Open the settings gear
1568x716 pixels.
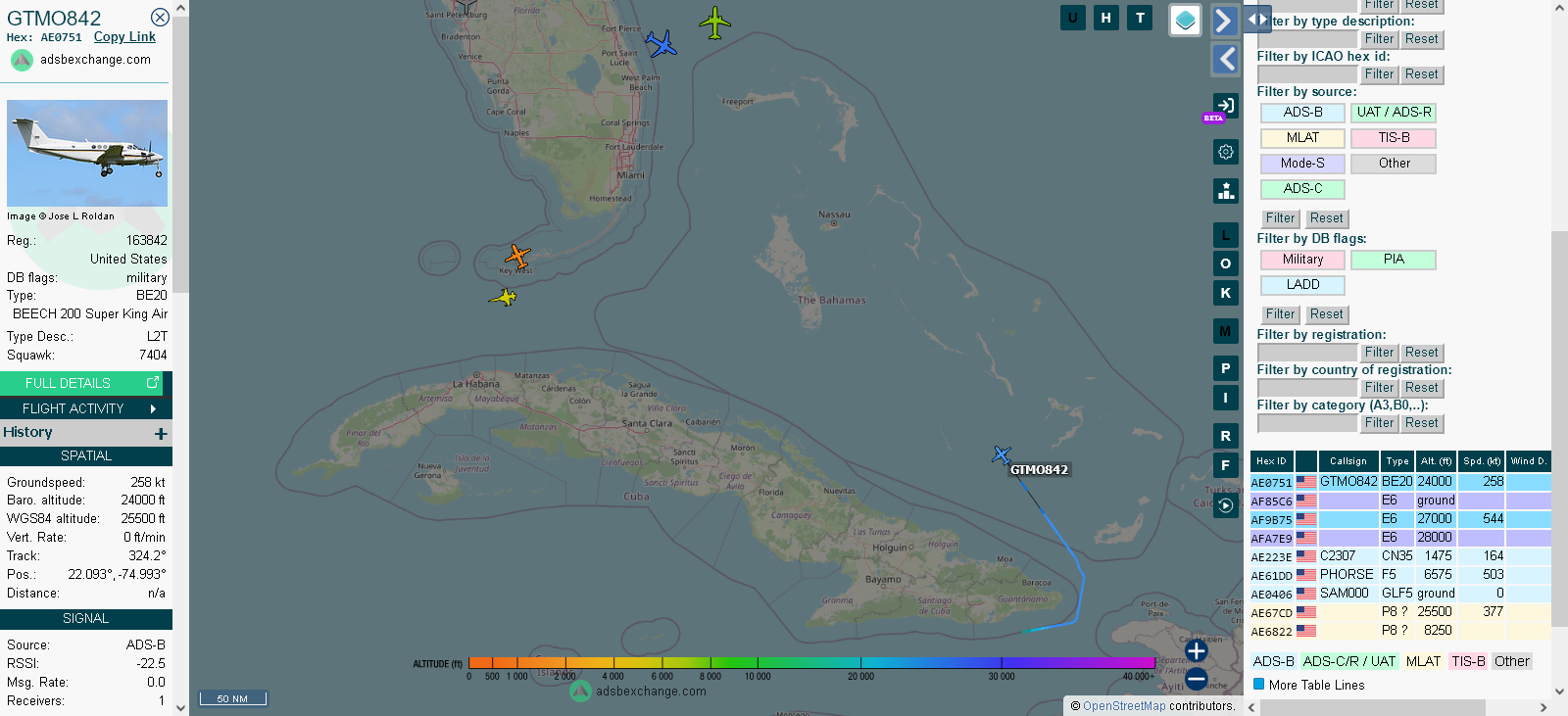[1225, 152]
